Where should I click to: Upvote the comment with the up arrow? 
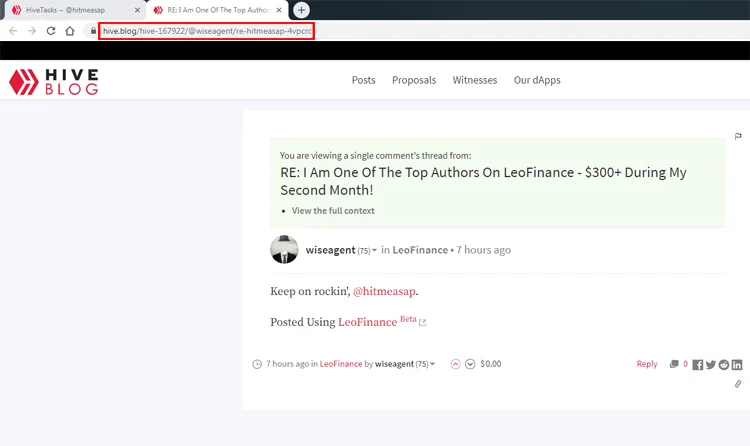click(455, 364)
